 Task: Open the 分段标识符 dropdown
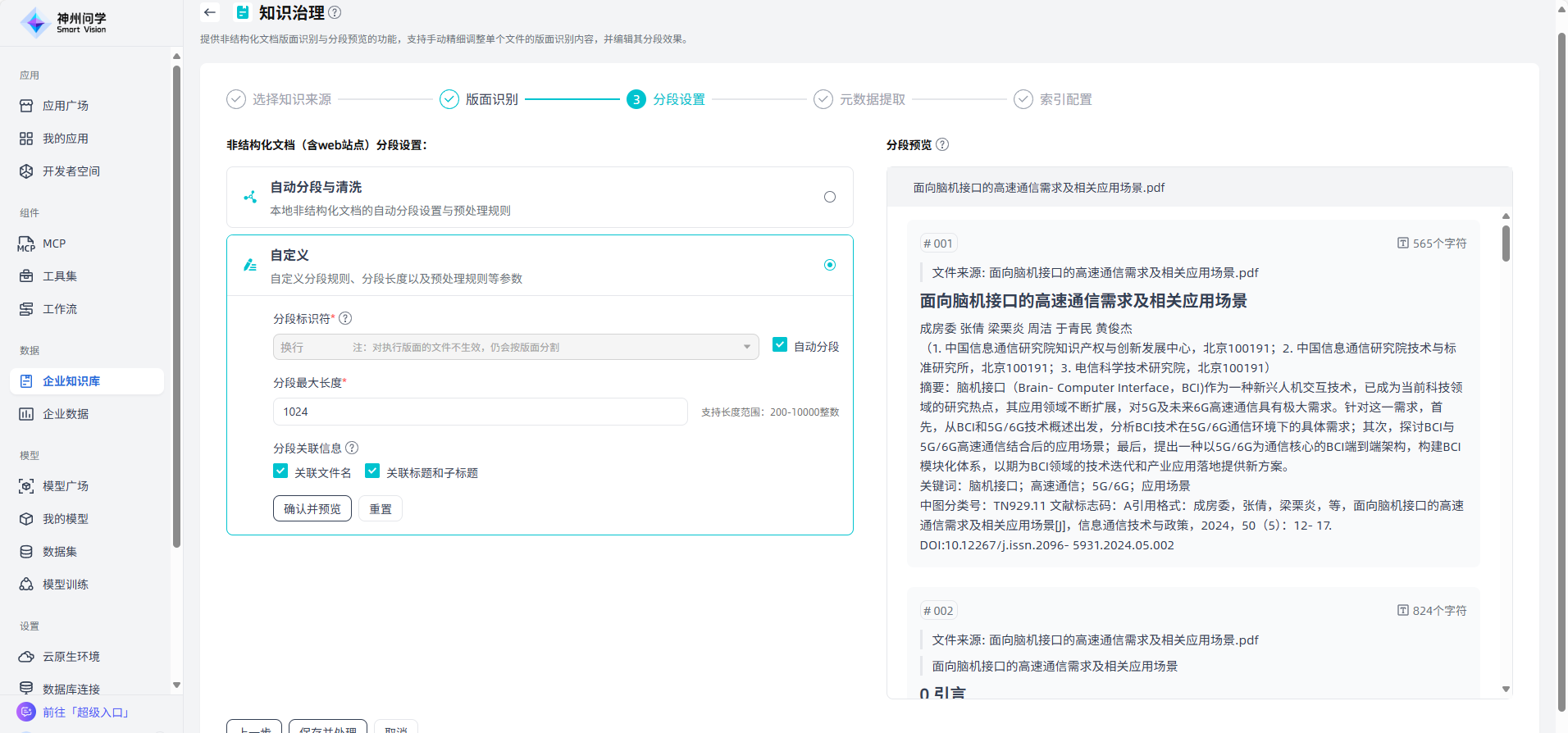515,347
